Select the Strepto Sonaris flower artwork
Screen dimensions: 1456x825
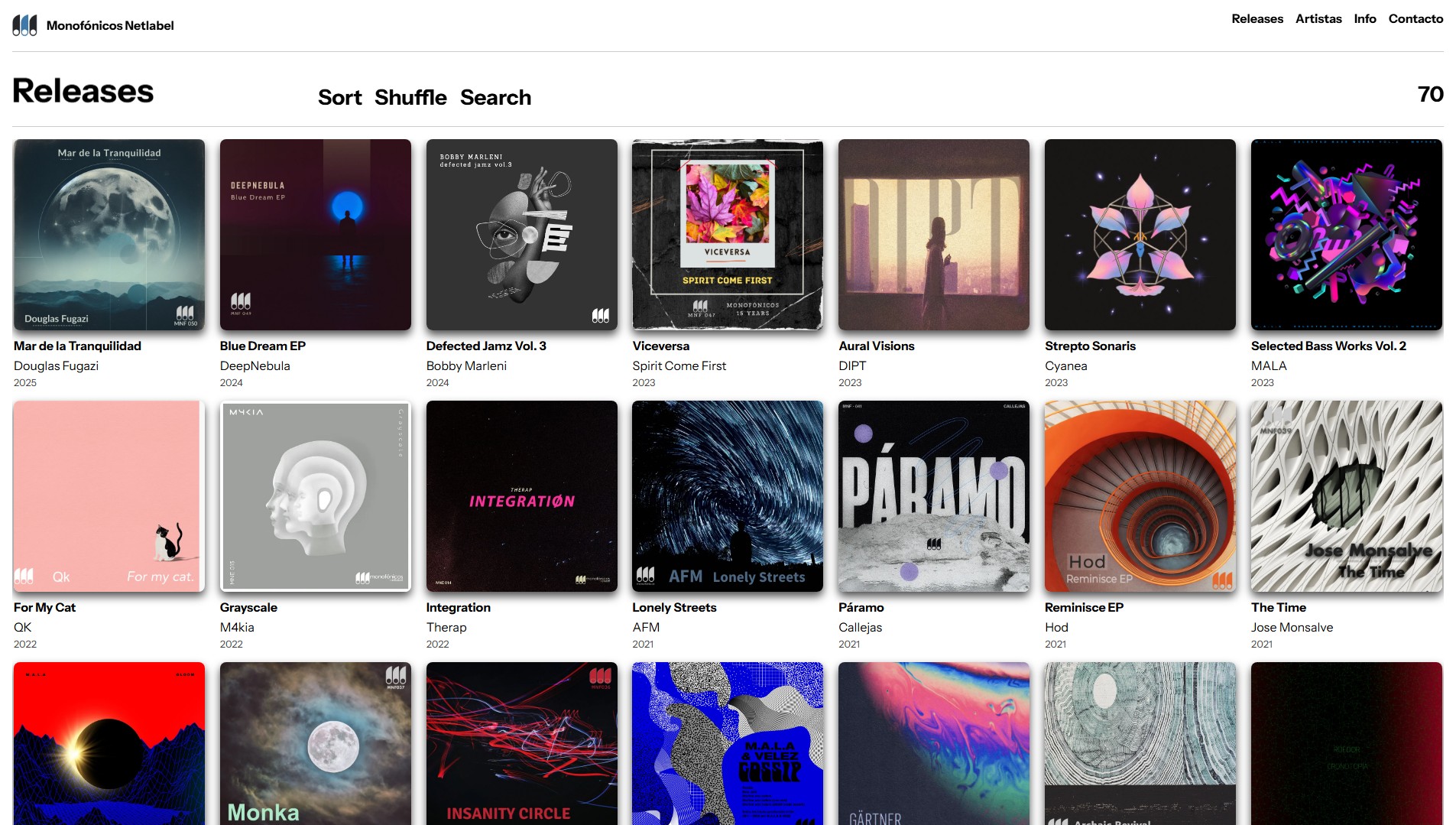[1140, 235]
